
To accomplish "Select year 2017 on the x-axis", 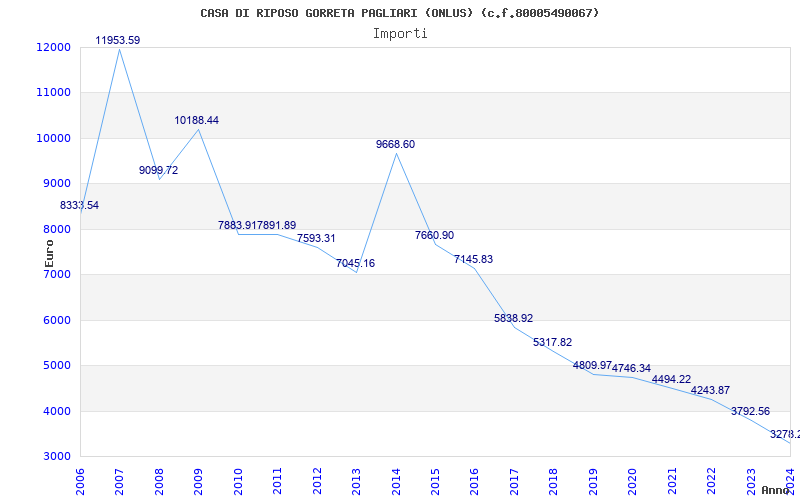I will [x=514, y=481].
